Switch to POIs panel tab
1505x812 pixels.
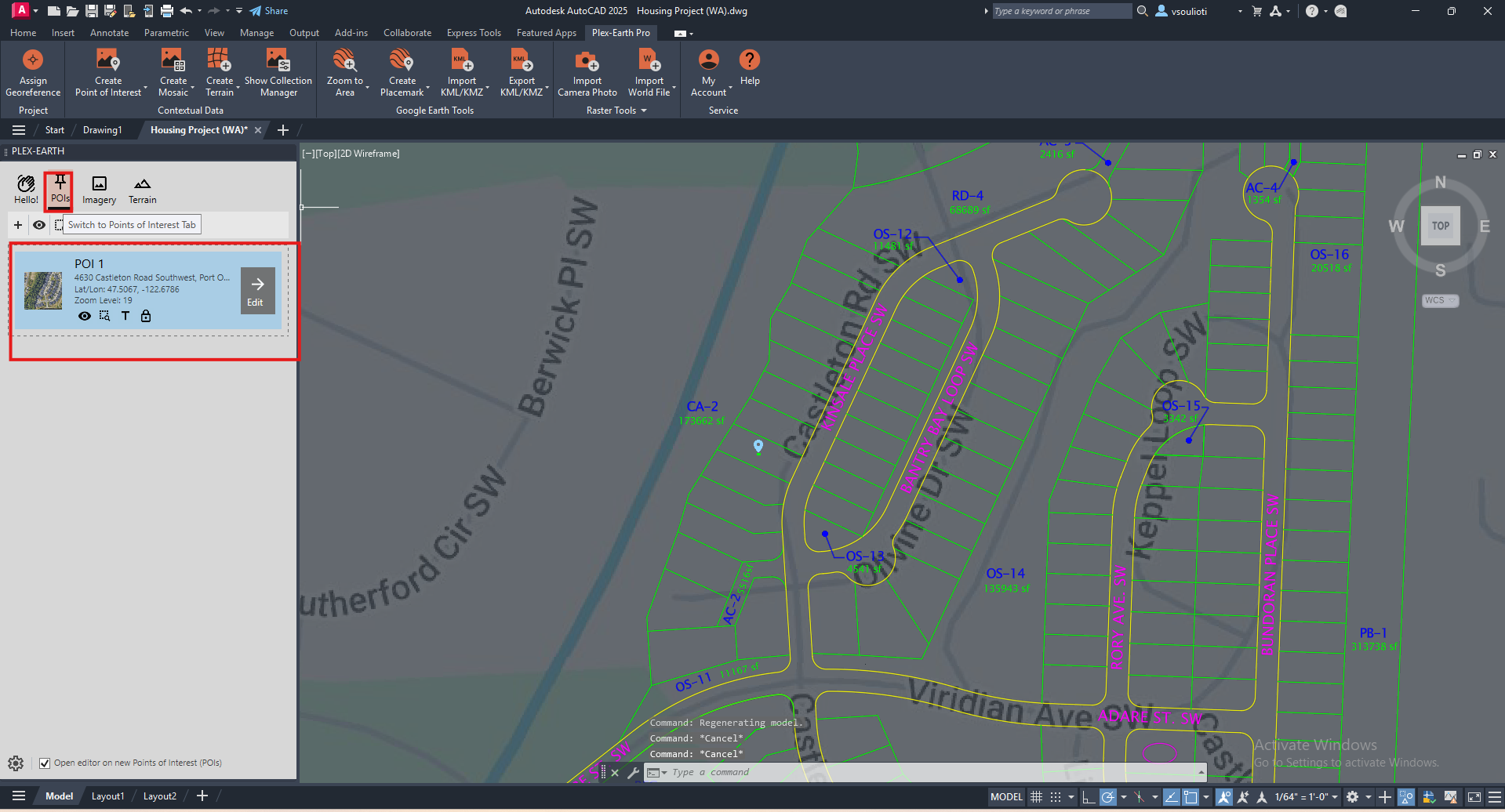point(60,190)
